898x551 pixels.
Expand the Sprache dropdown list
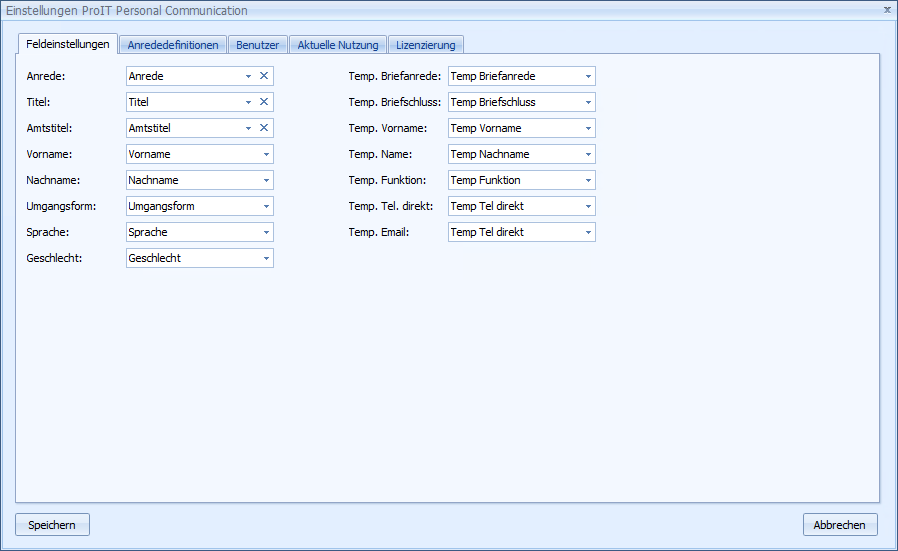point(266,232)
